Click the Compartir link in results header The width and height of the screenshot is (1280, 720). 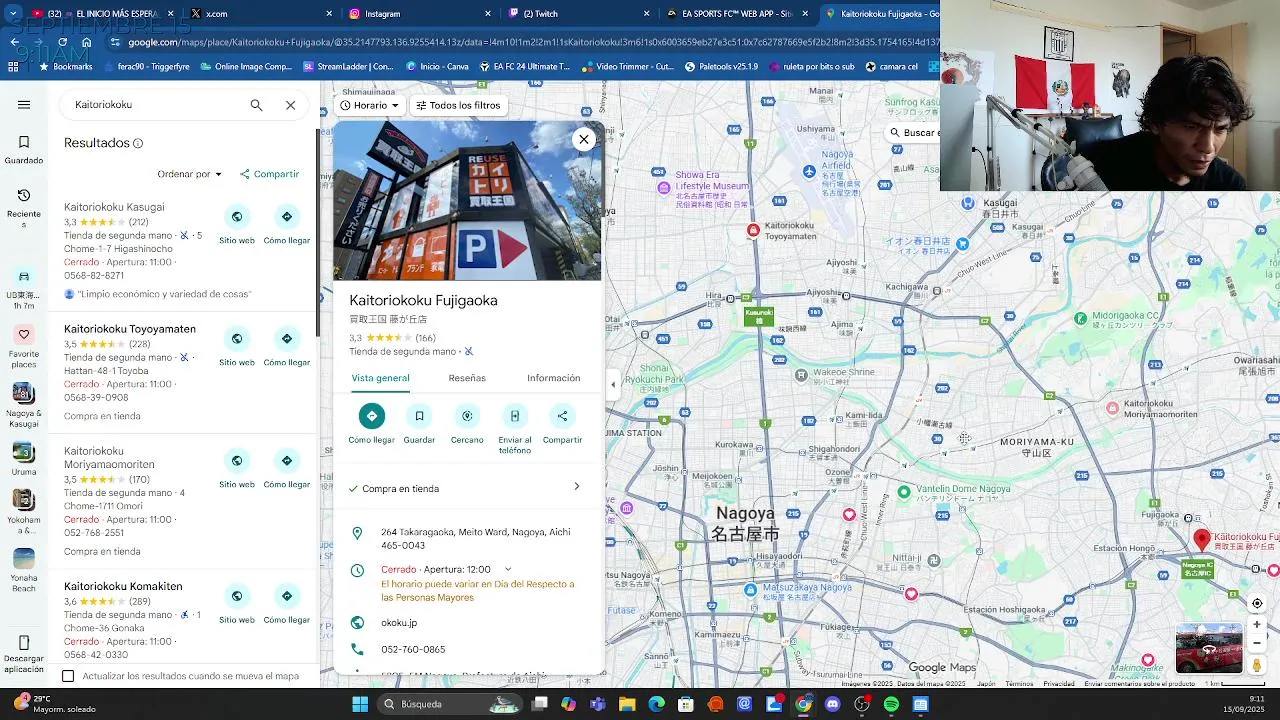coord(269,174)
